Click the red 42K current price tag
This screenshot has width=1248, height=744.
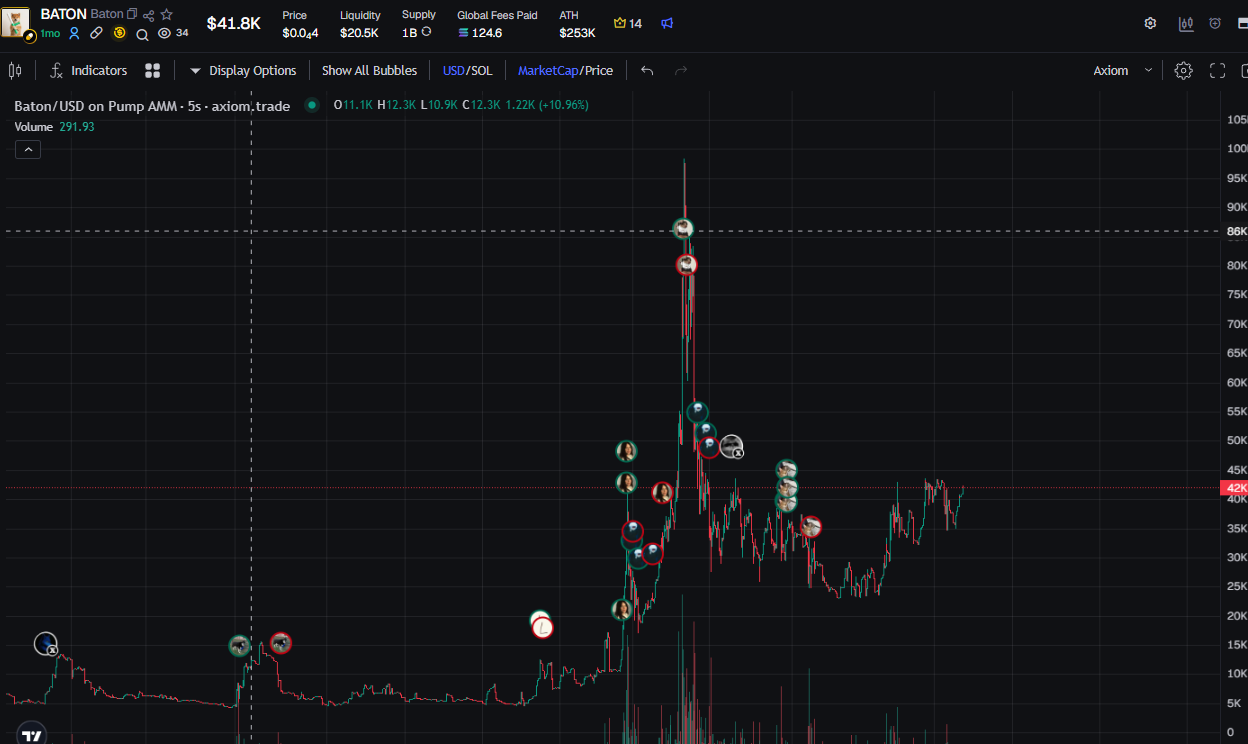pyautogui.click(x=1234, y=488)
